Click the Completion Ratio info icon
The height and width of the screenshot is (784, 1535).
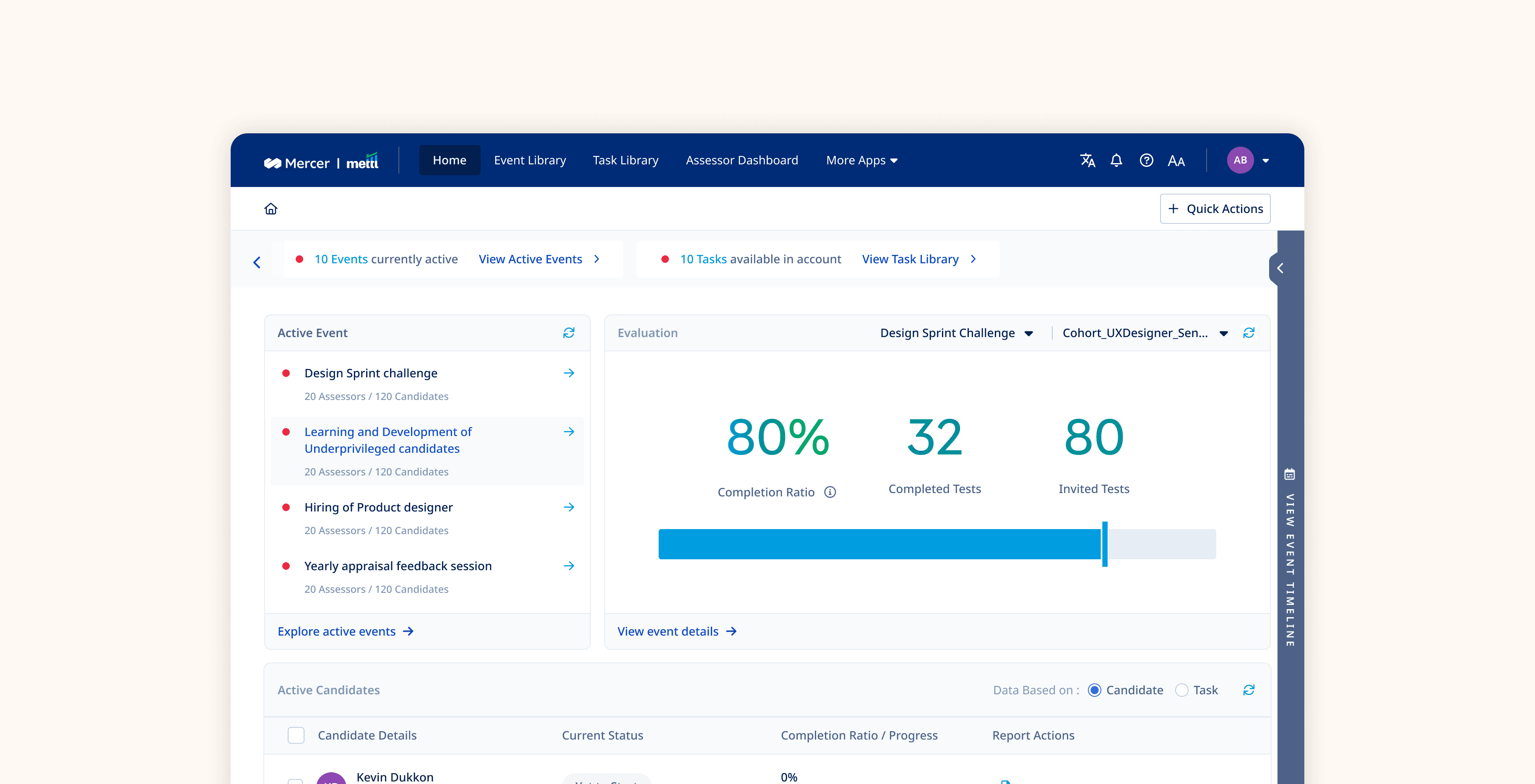pos(830,492)
